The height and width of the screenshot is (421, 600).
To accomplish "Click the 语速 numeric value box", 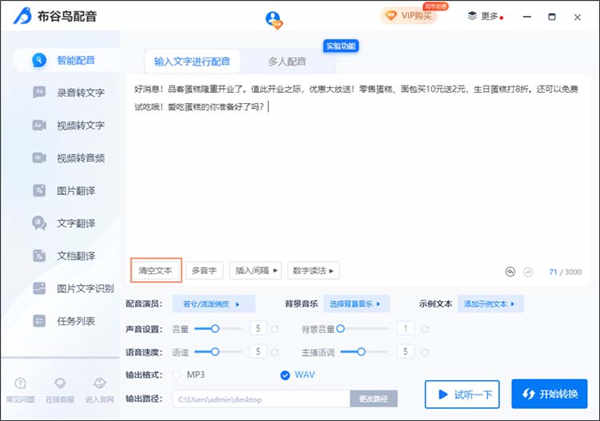I will tap(258, 351).
